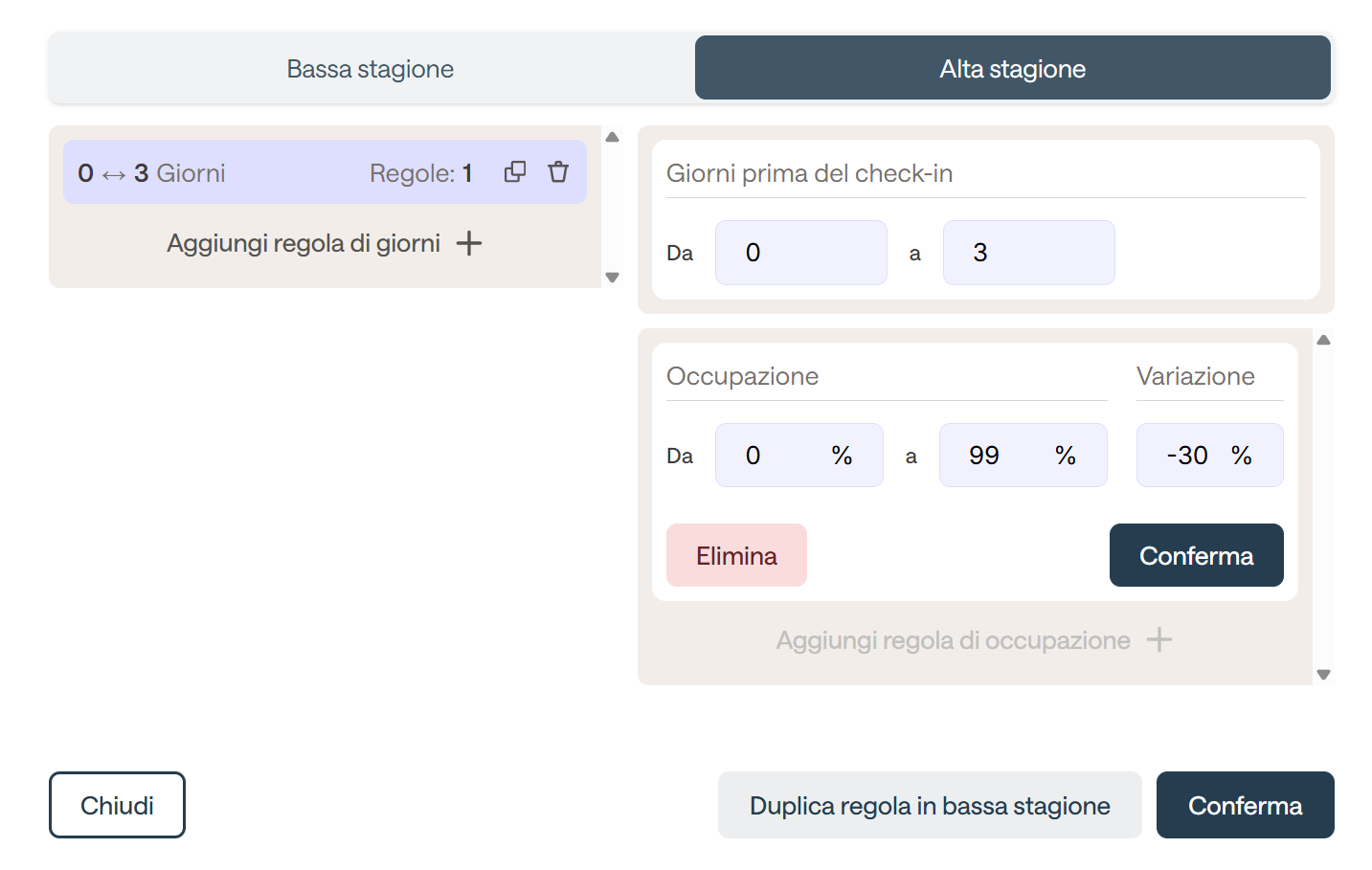The width and height of the screenshot is (1372, 870).
Task: Click plus icon next to Aggiungi regola di occupazione
Action: pyautogui.click(x=1159, y=639)
